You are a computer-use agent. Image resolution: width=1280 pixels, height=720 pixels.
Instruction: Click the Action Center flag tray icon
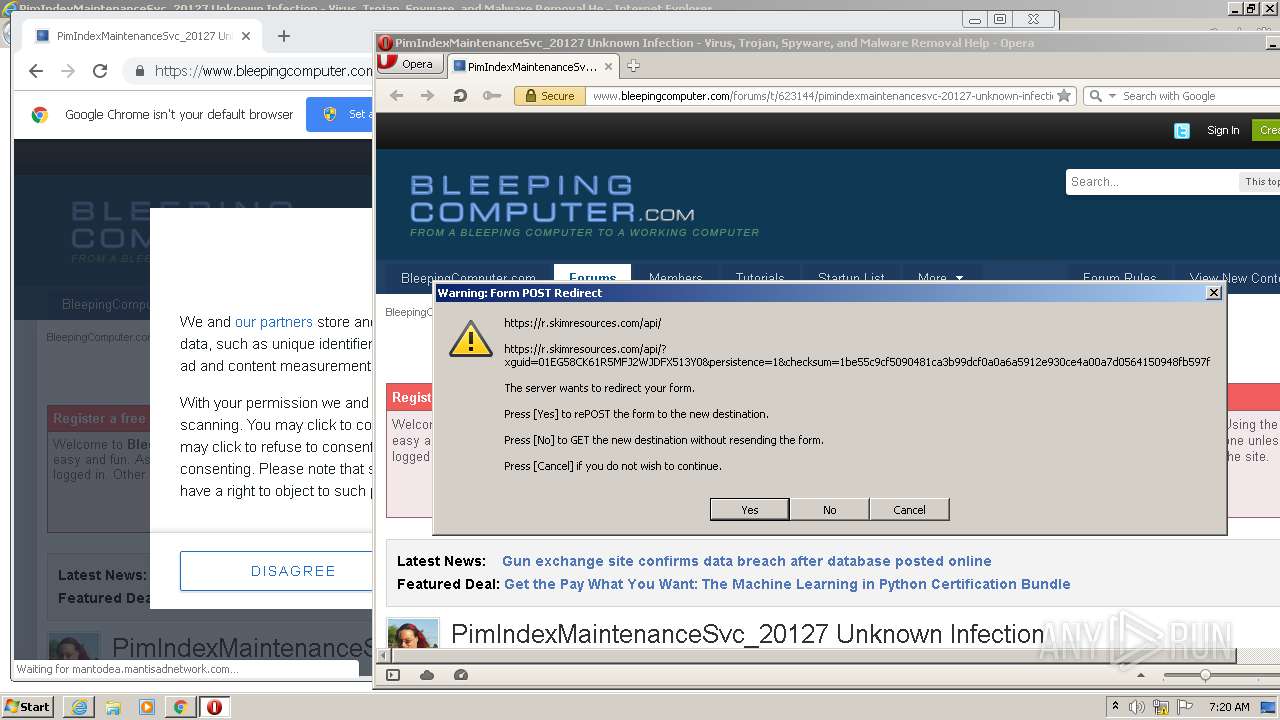click(1185, 707)
